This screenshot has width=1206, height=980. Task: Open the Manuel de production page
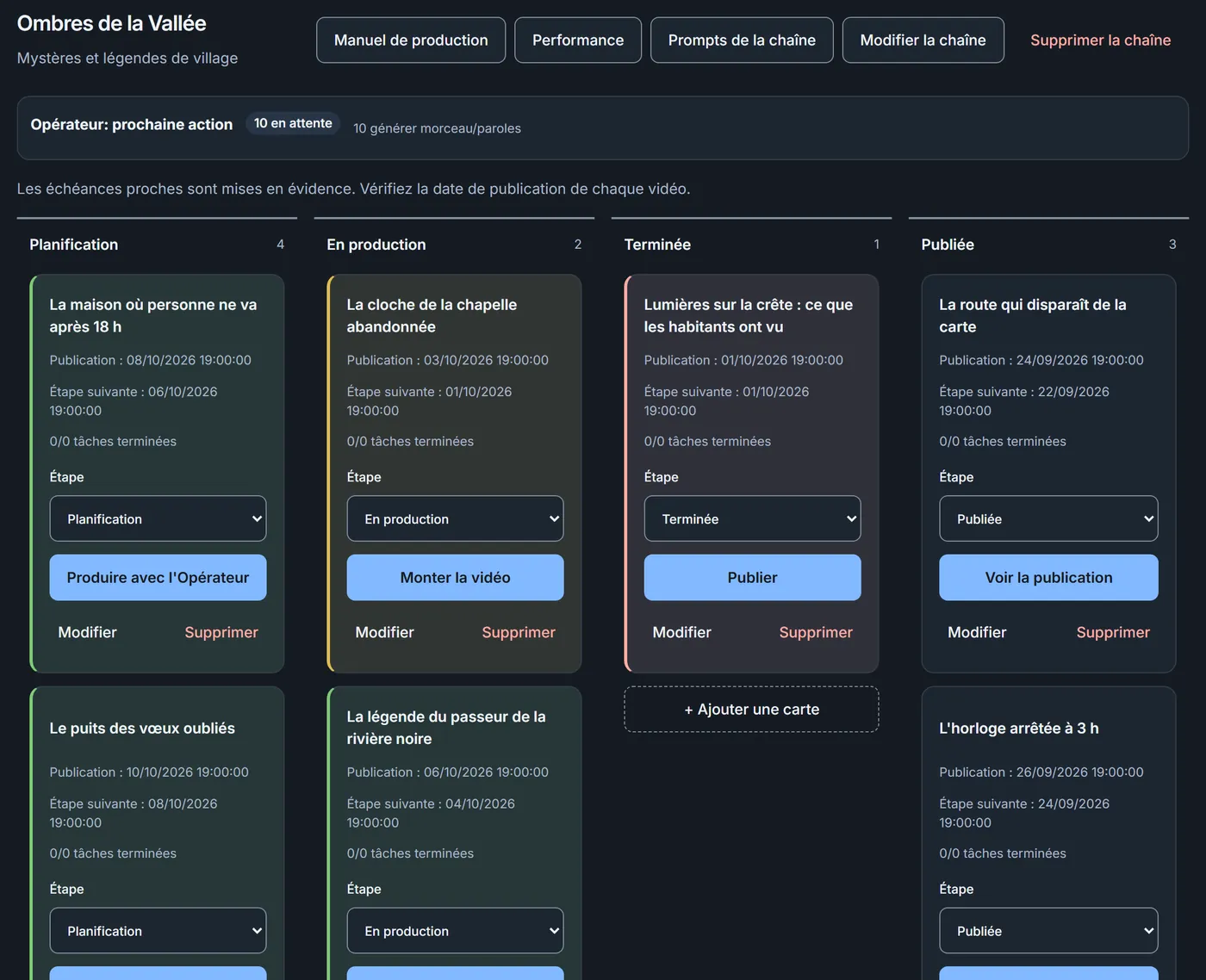pos(411,40)
